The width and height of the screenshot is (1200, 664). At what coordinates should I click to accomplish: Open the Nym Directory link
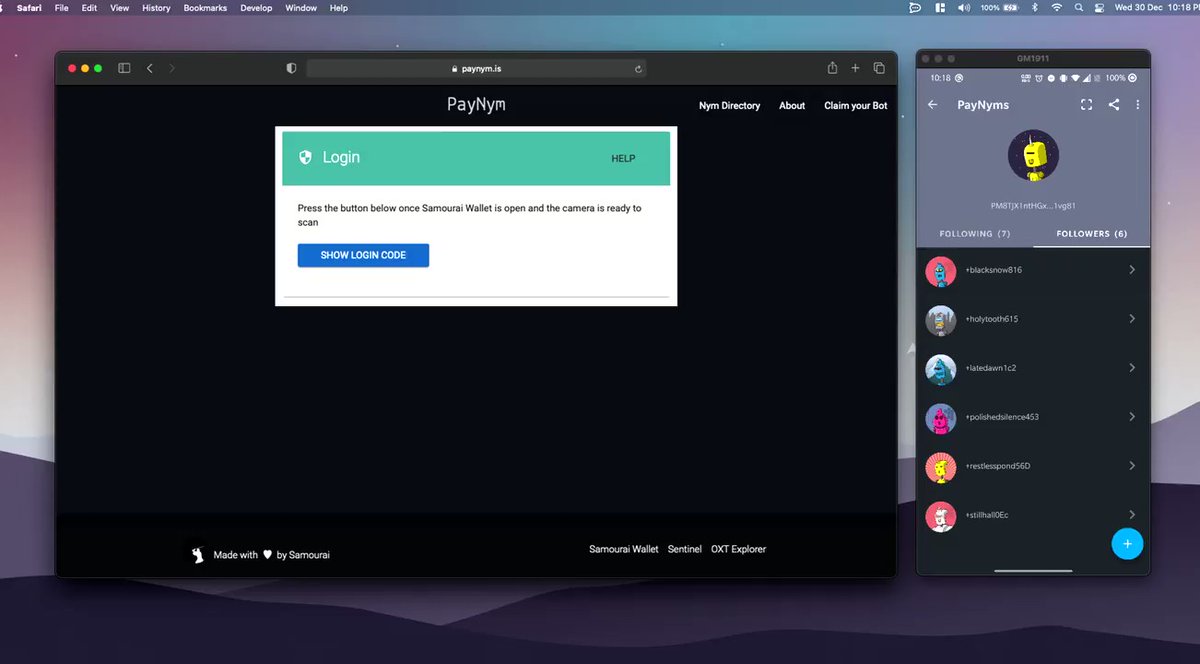tap(729, 105)
